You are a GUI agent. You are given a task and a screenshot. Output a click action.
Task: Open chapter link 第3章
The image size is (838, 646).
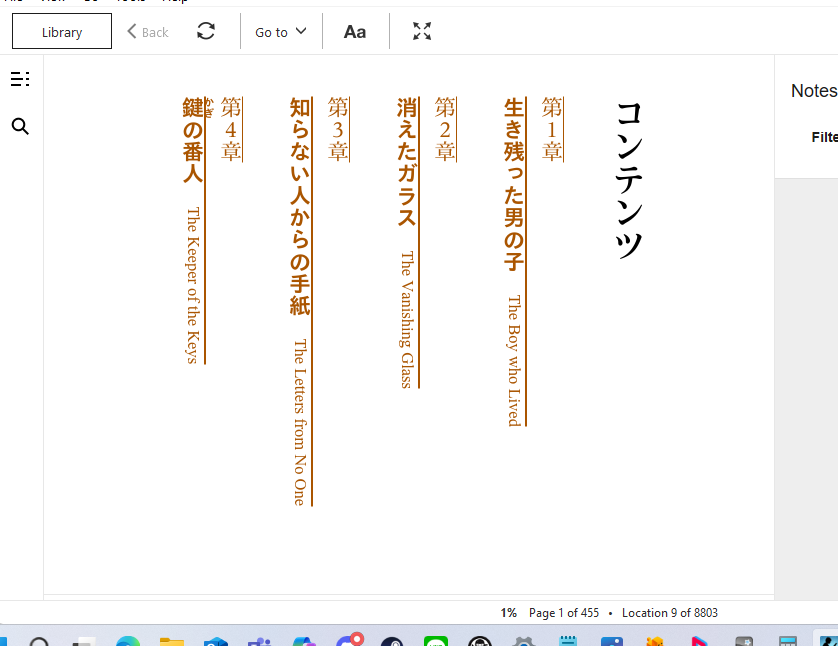(x=338, y=129)
